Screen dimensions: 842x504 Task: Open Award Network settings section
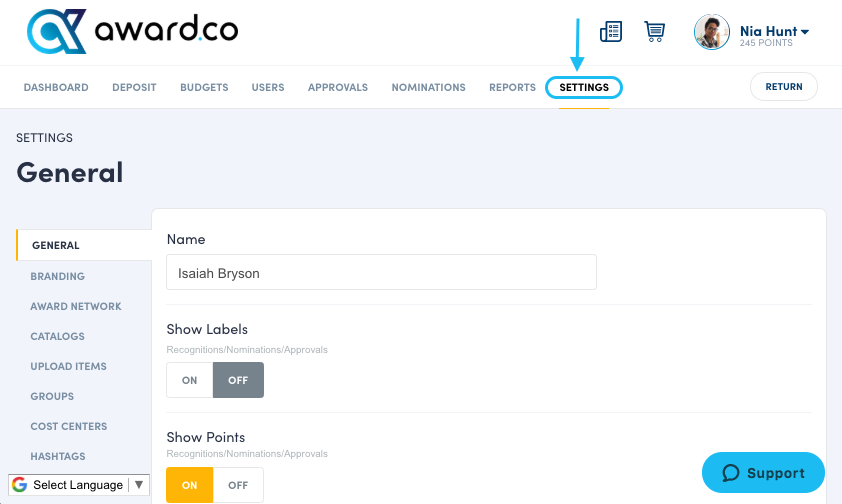(76, 306)
